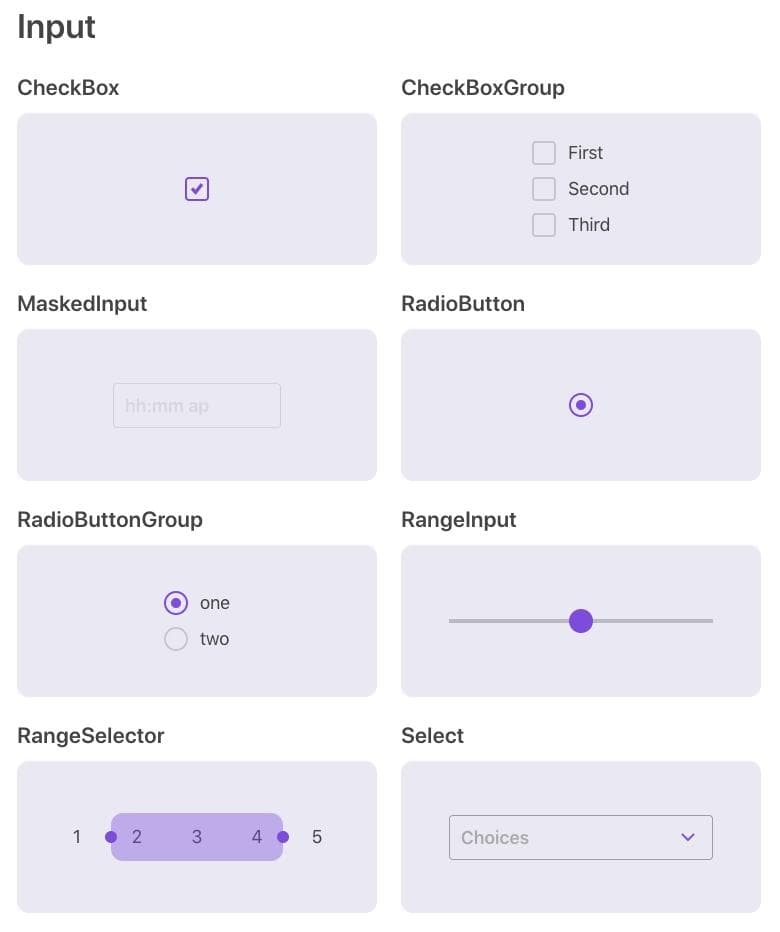Click number 3 in the selected range
This screenshot has height=932, width=780.
pyautogui.click(x=197, y=837)
